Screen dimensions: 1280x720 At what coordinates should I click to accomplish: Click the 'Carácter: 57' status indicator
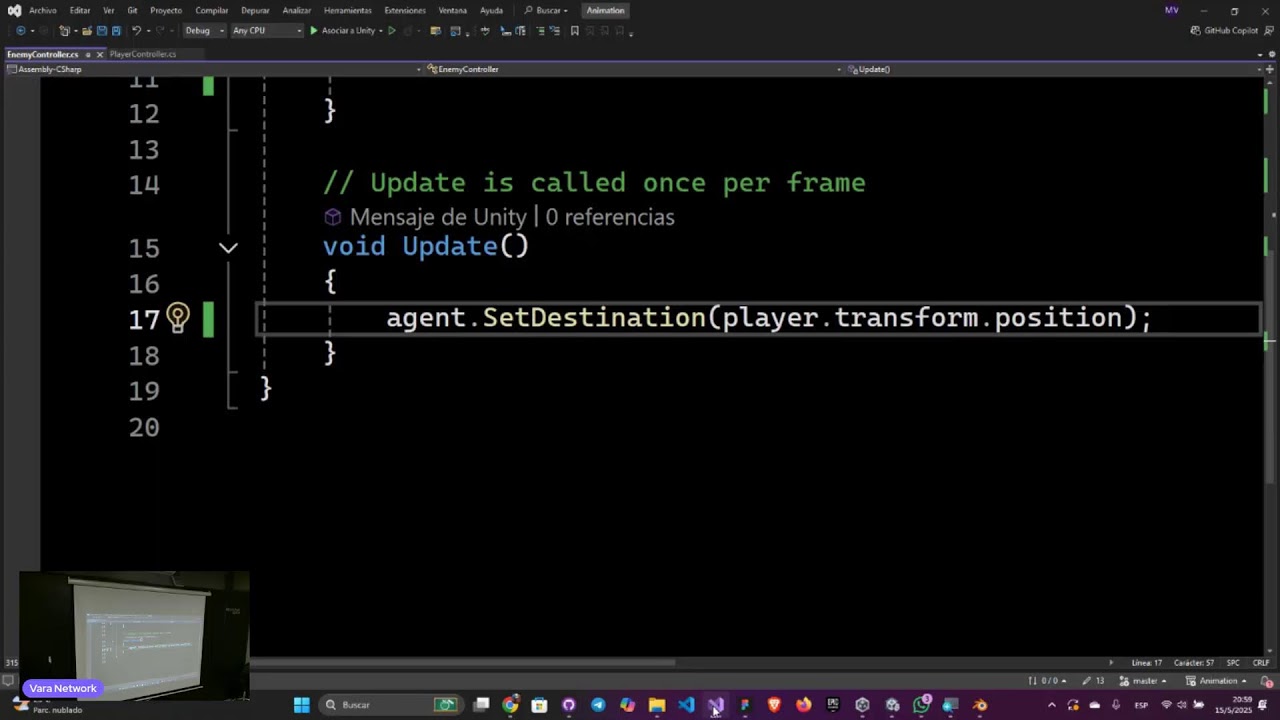(x=1194, y=663)
